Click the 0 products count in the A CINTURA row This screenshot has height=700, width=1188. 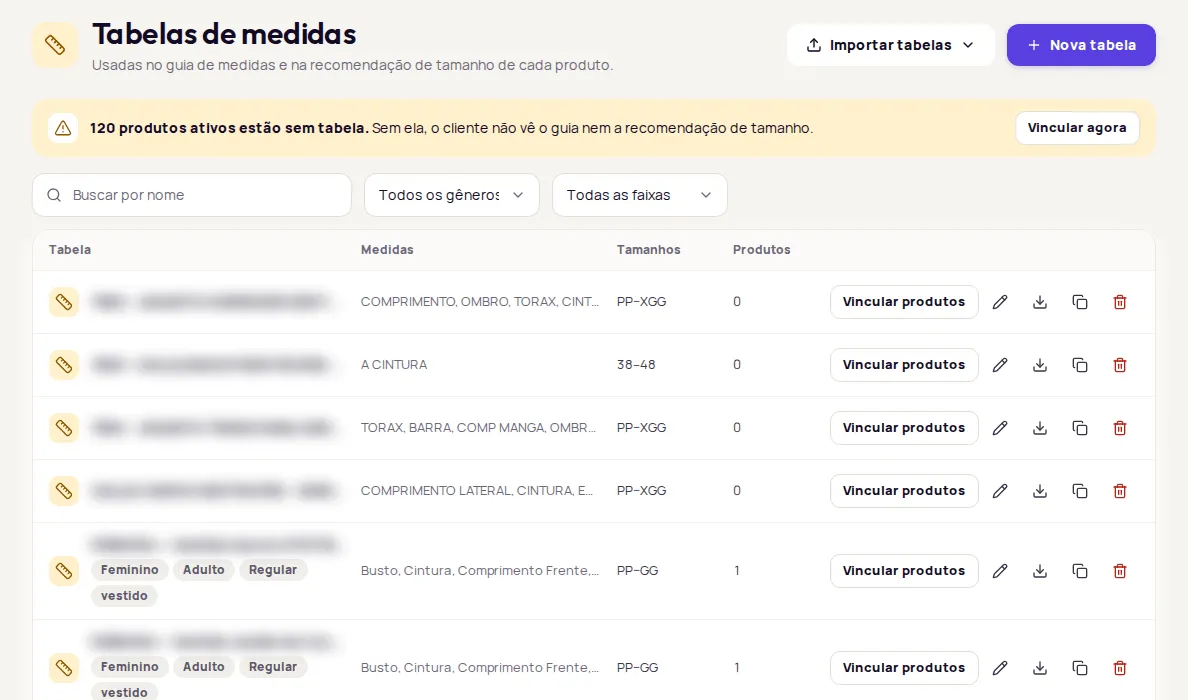tap(736, 364)
